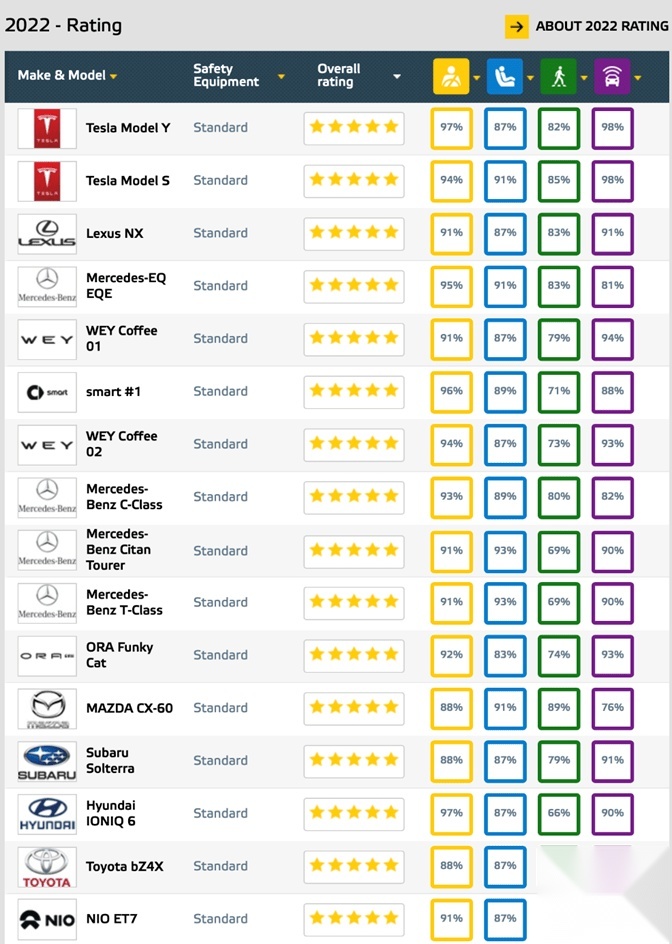Image resolution: width=672 pixels, height=944 pixels.
Task: Select the MAZDA CX-60 model name
Action: 129,708
